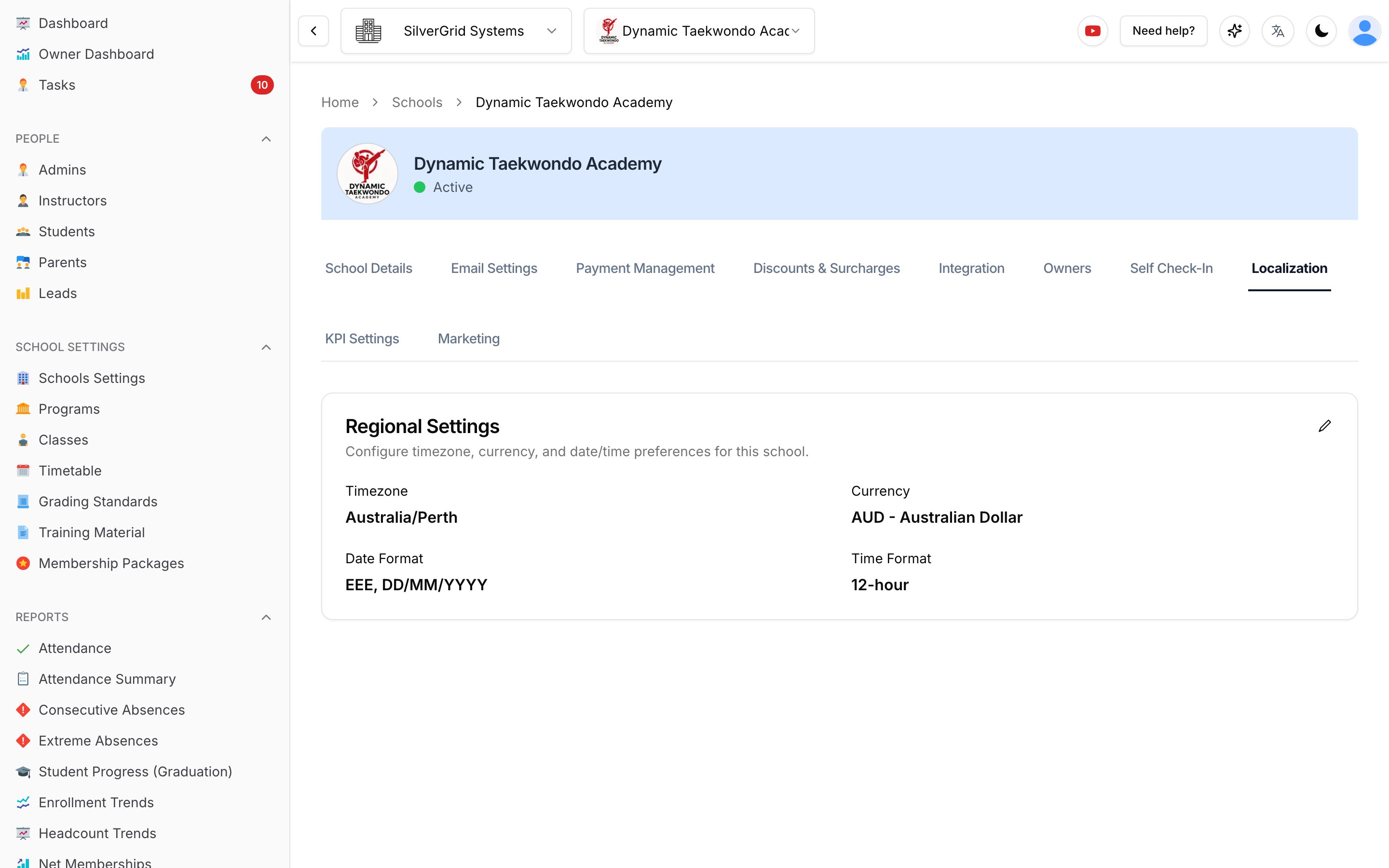Click the Extreme Absences warning icon

(x=23, y=741)
